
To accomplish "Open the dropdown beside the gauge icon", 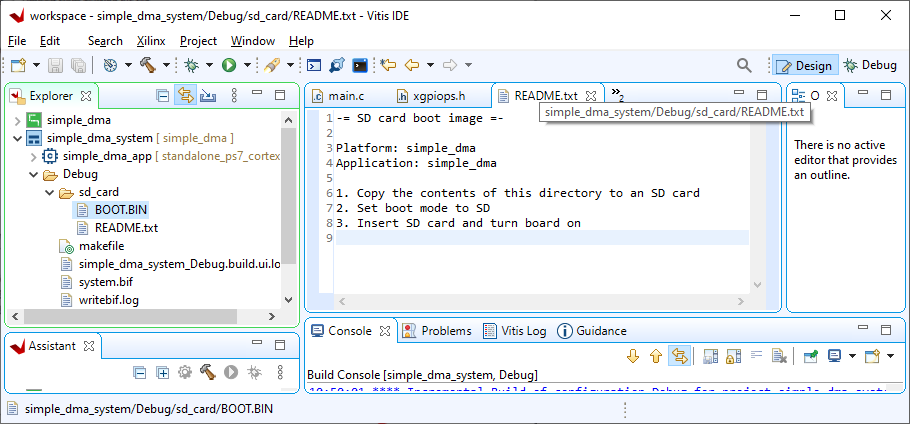I will click(128, 66).
